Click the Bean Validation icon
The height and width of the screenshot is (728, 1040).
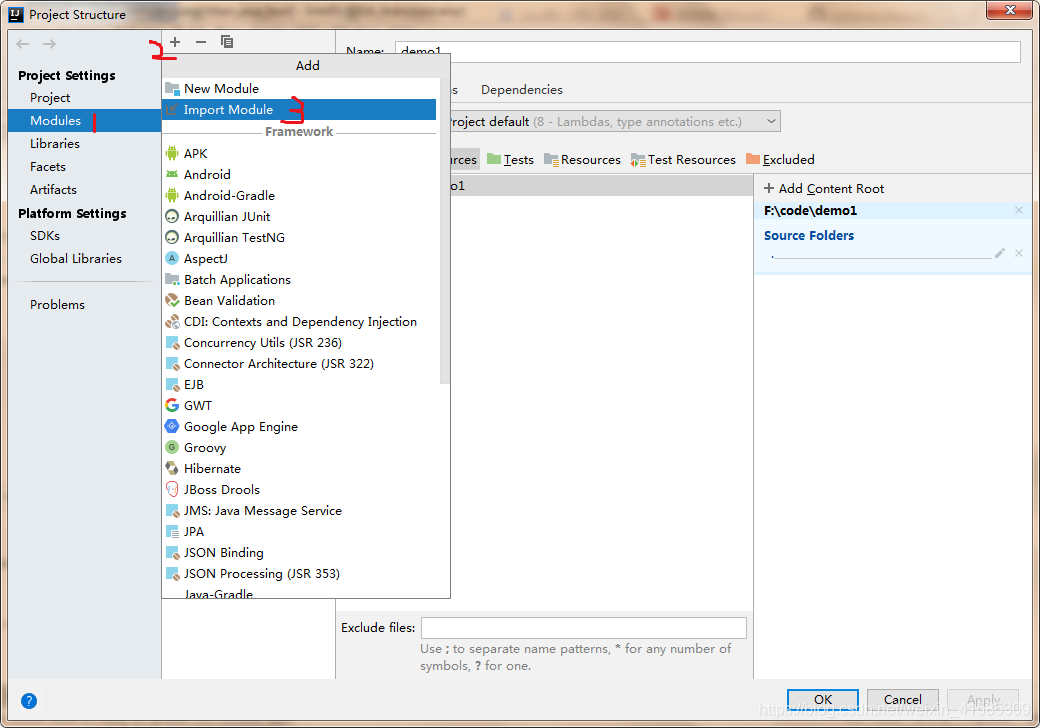172,300
